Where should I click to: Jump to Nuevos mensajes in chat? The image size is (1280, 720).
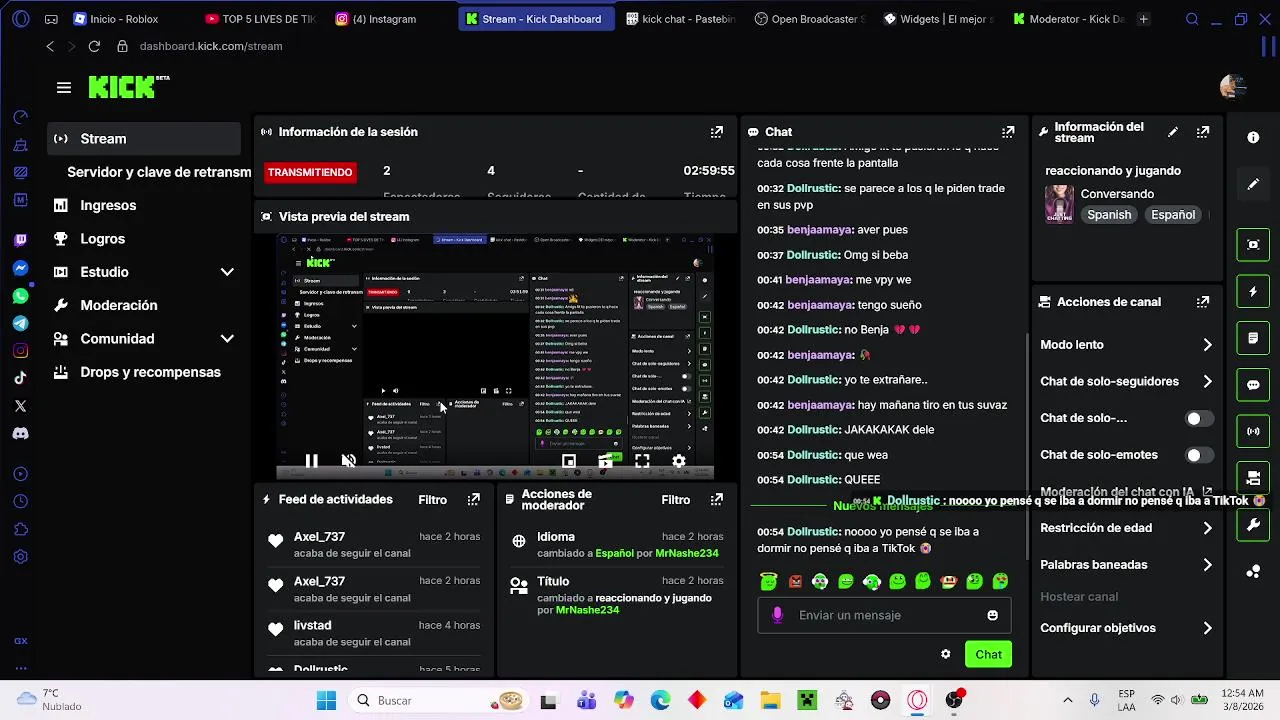882,506
